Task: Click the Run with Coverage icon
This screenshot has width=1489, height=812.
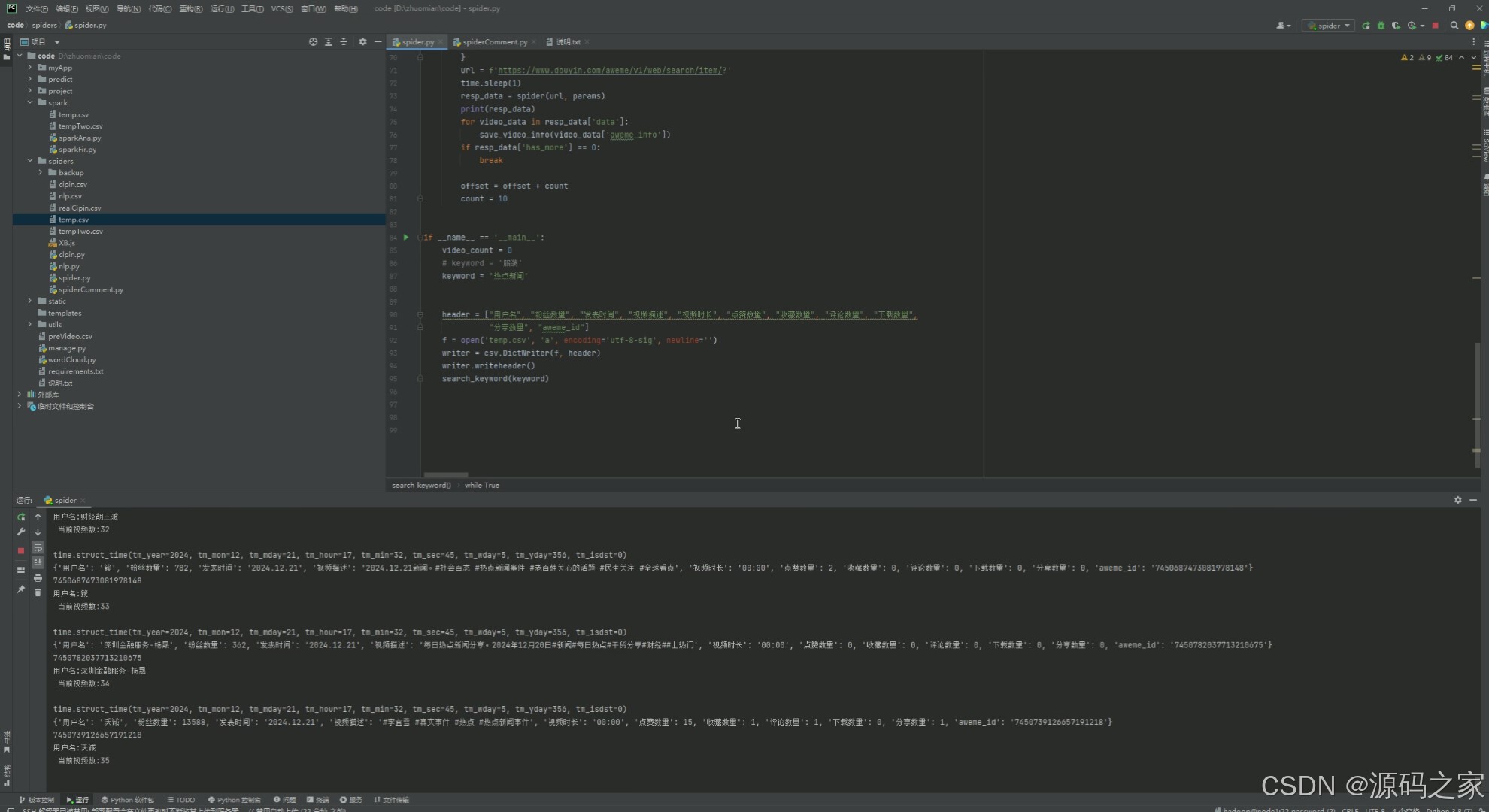Action: pyautogui.click(x=1396, y=26)
